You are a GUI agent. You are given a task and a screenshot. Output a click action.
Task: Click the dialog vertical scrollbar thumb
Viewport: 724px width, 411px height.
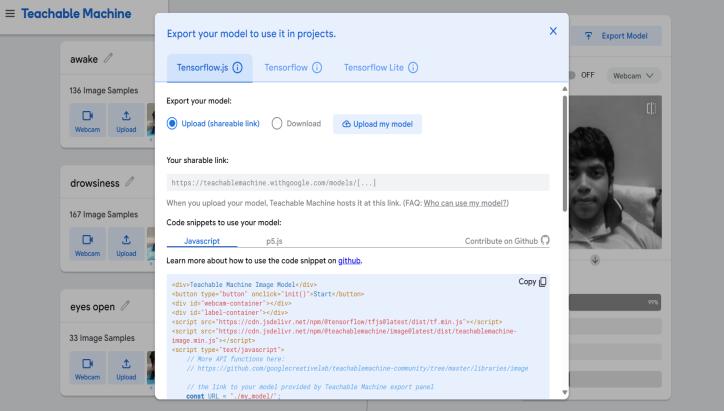tap(564, 153)
